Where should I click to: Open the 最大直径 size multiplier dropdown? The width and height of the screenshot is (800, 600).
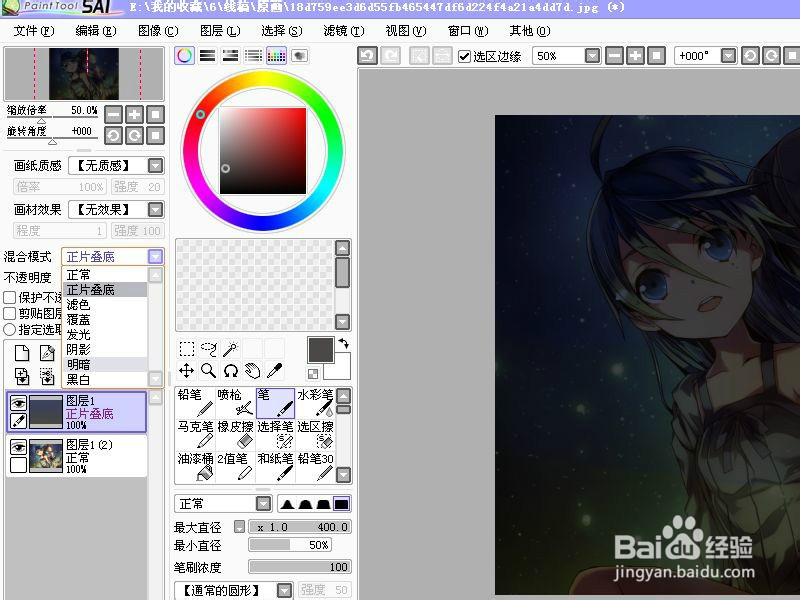pos(239,527)
